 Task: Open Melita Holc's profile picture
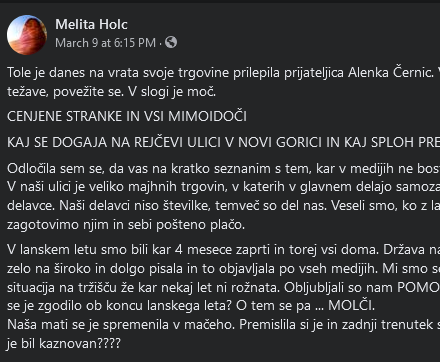27,35
